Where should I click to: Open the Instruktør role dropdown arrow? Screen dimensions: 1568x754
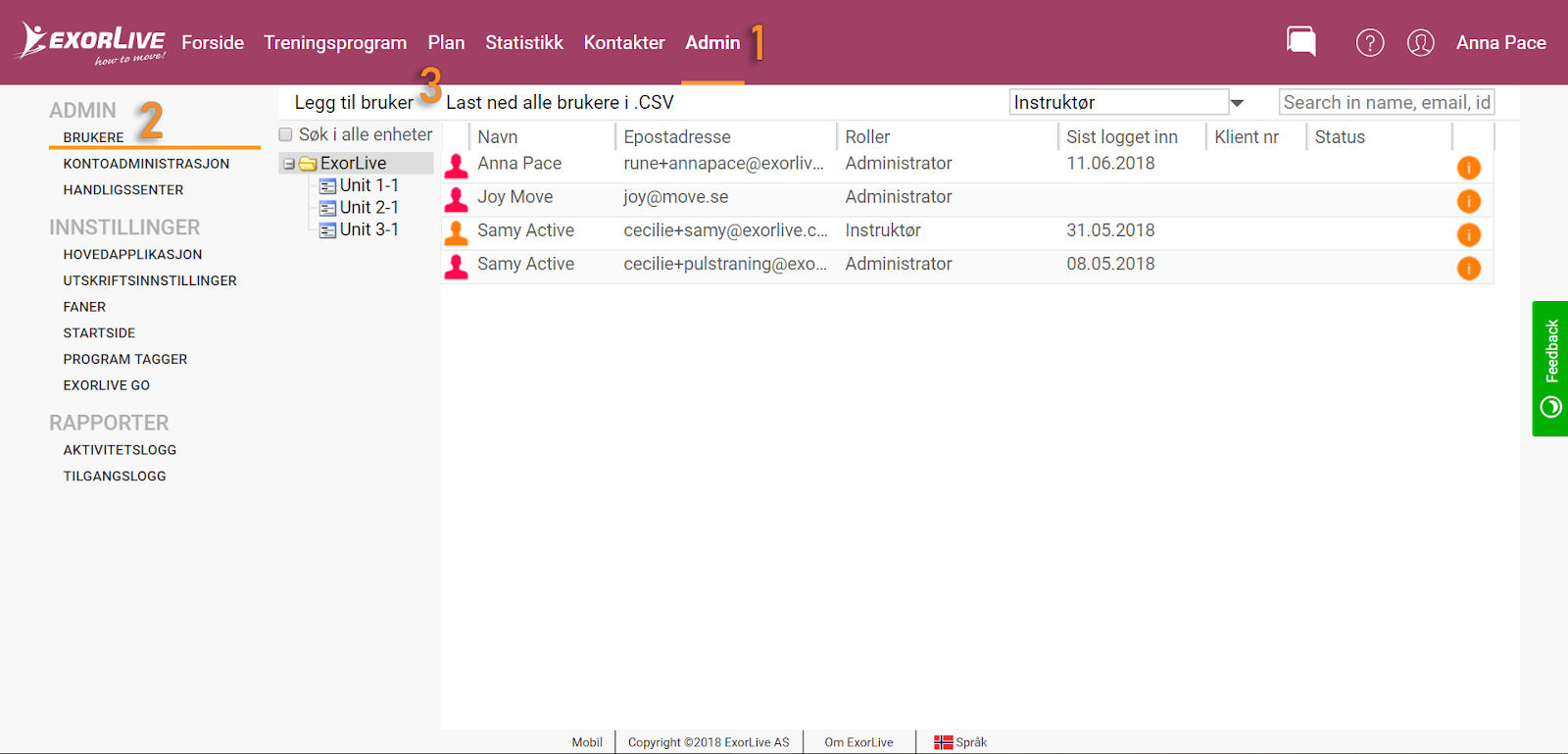[x=1237, y=103]
